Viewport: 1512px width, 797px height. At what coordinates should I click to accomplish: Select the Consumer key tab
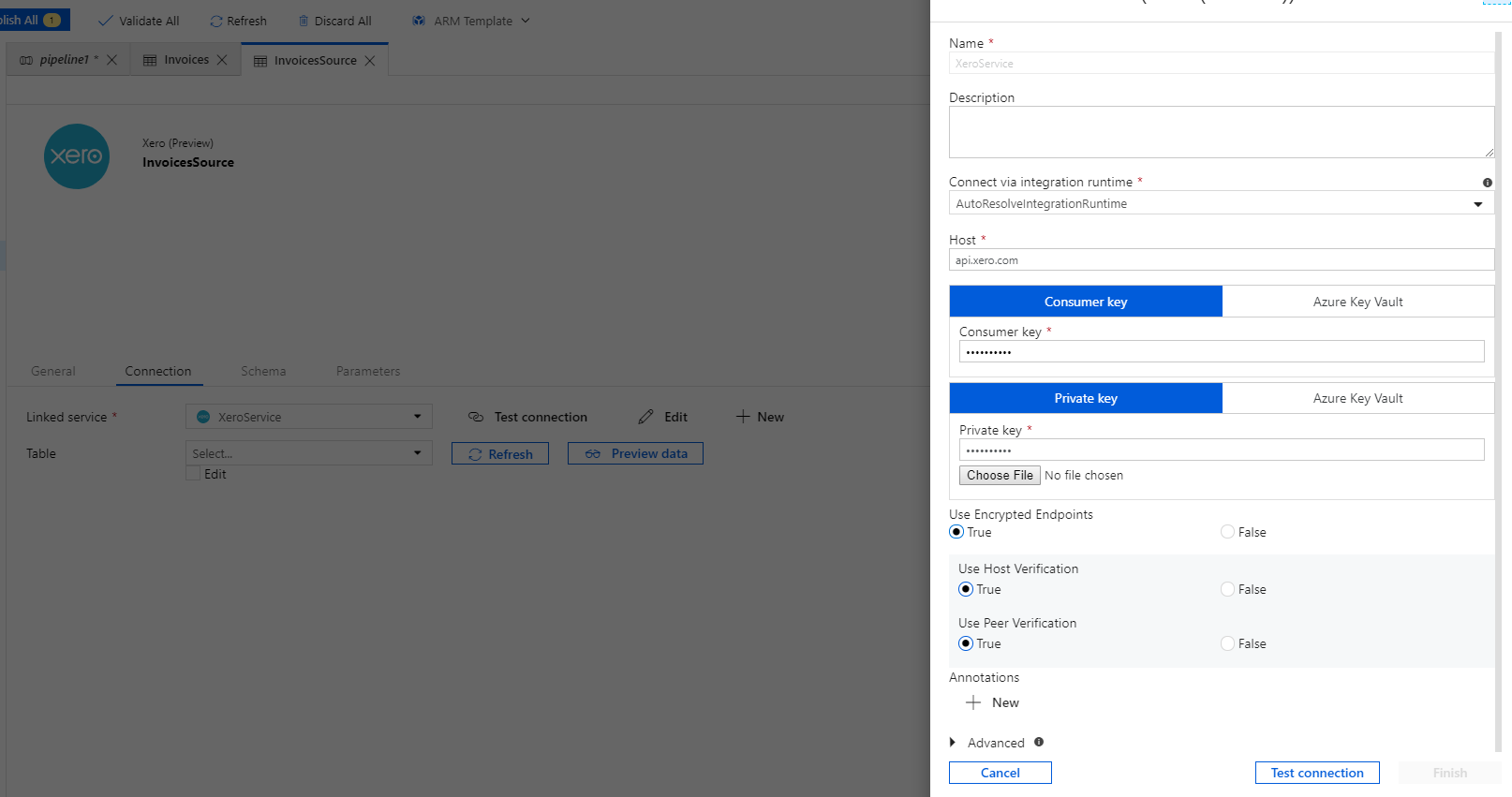1086,302
